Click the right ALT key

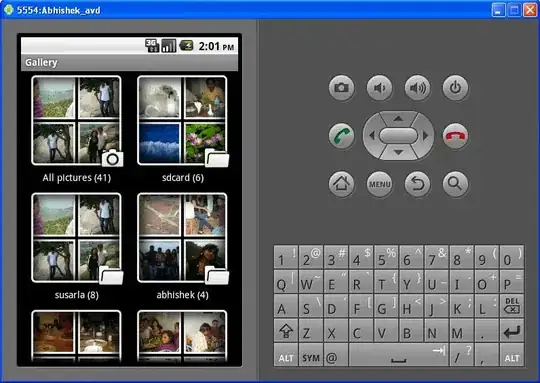click(512, 355)
